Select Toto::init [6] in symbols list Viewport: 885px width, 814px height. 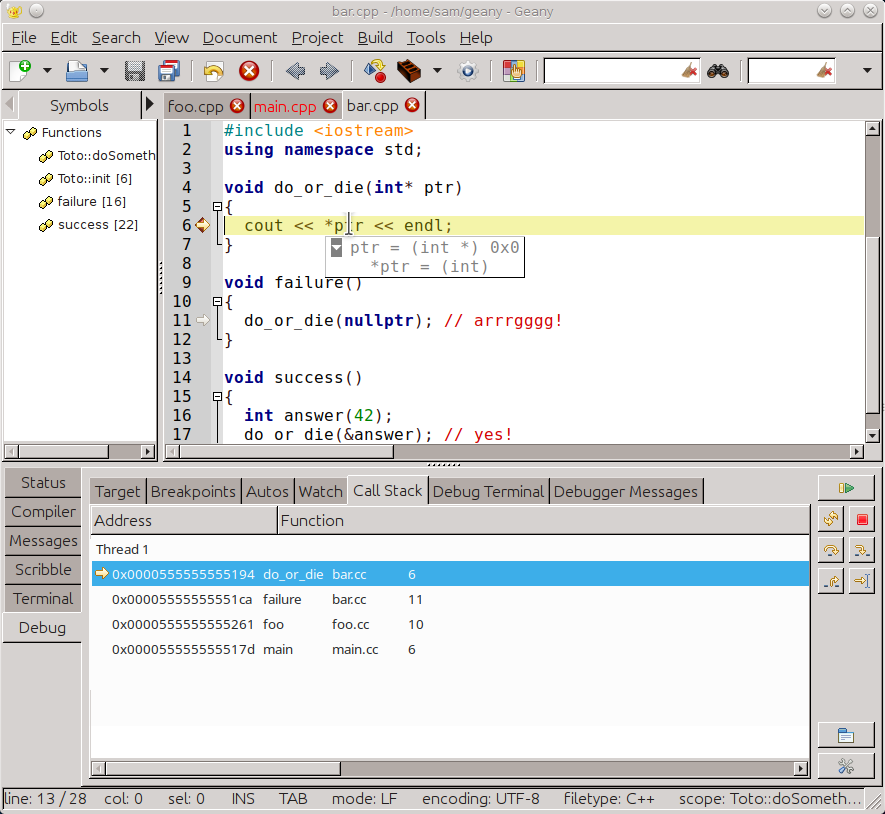[95, 179]
